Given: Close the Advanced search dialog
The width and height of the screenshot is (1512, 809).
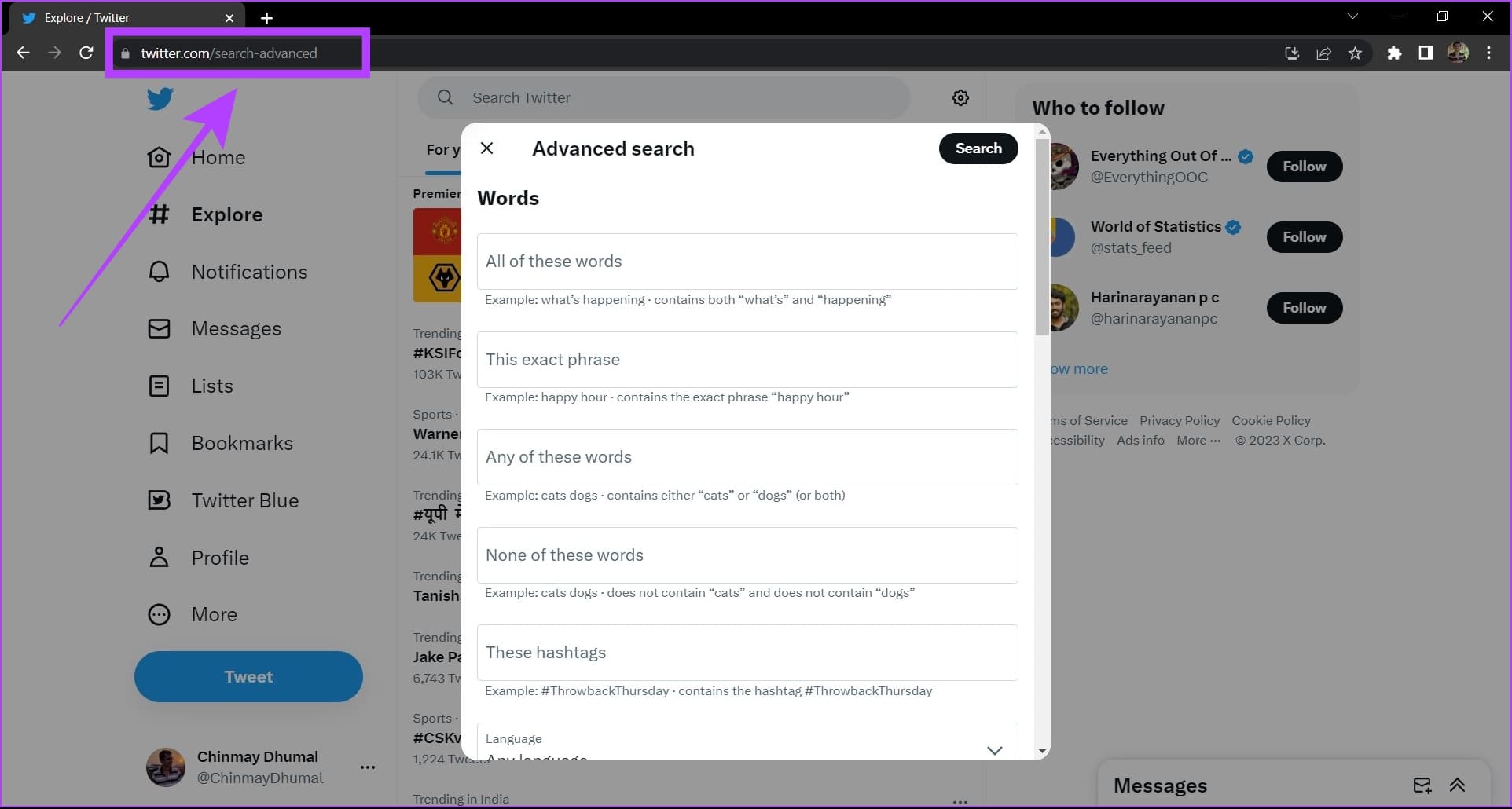Looking at the screenshot, I should [487, 148].
